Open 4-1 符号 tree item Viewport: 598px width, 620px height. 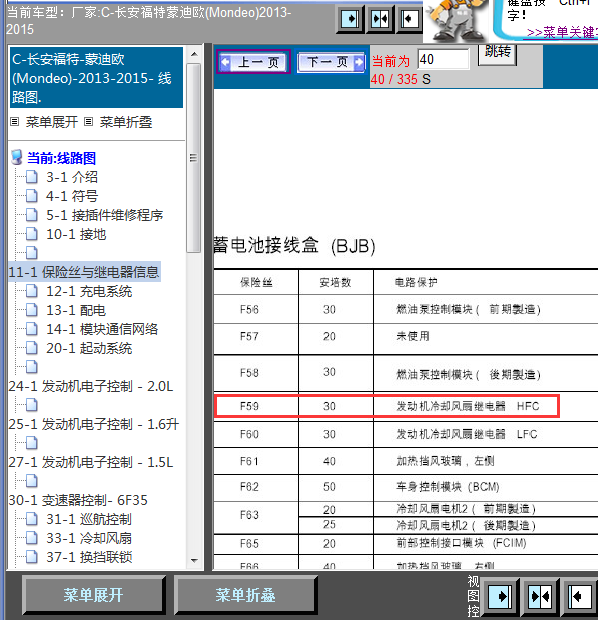click(72, 196)
